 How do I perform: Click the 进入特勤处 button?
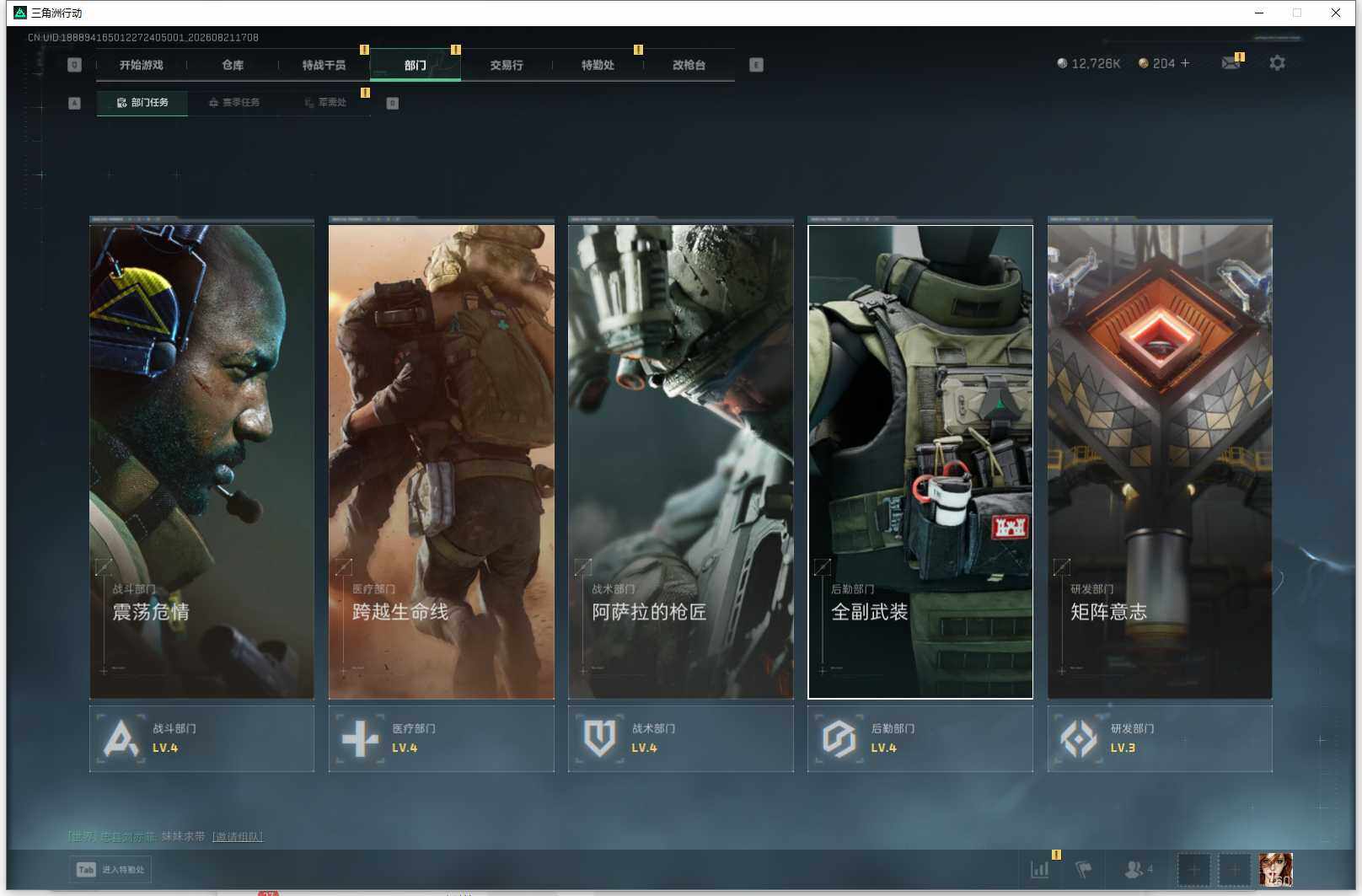(110, 869)
